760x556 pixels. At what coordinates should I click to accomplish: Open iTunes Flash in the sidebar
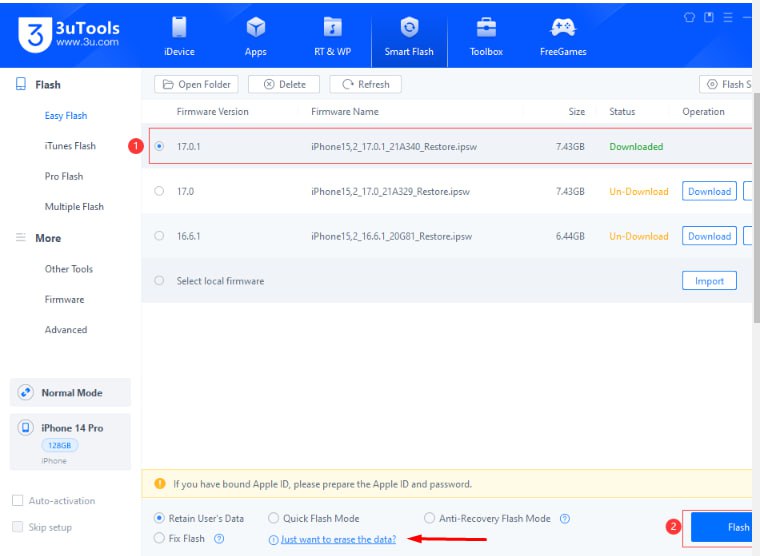70,146
